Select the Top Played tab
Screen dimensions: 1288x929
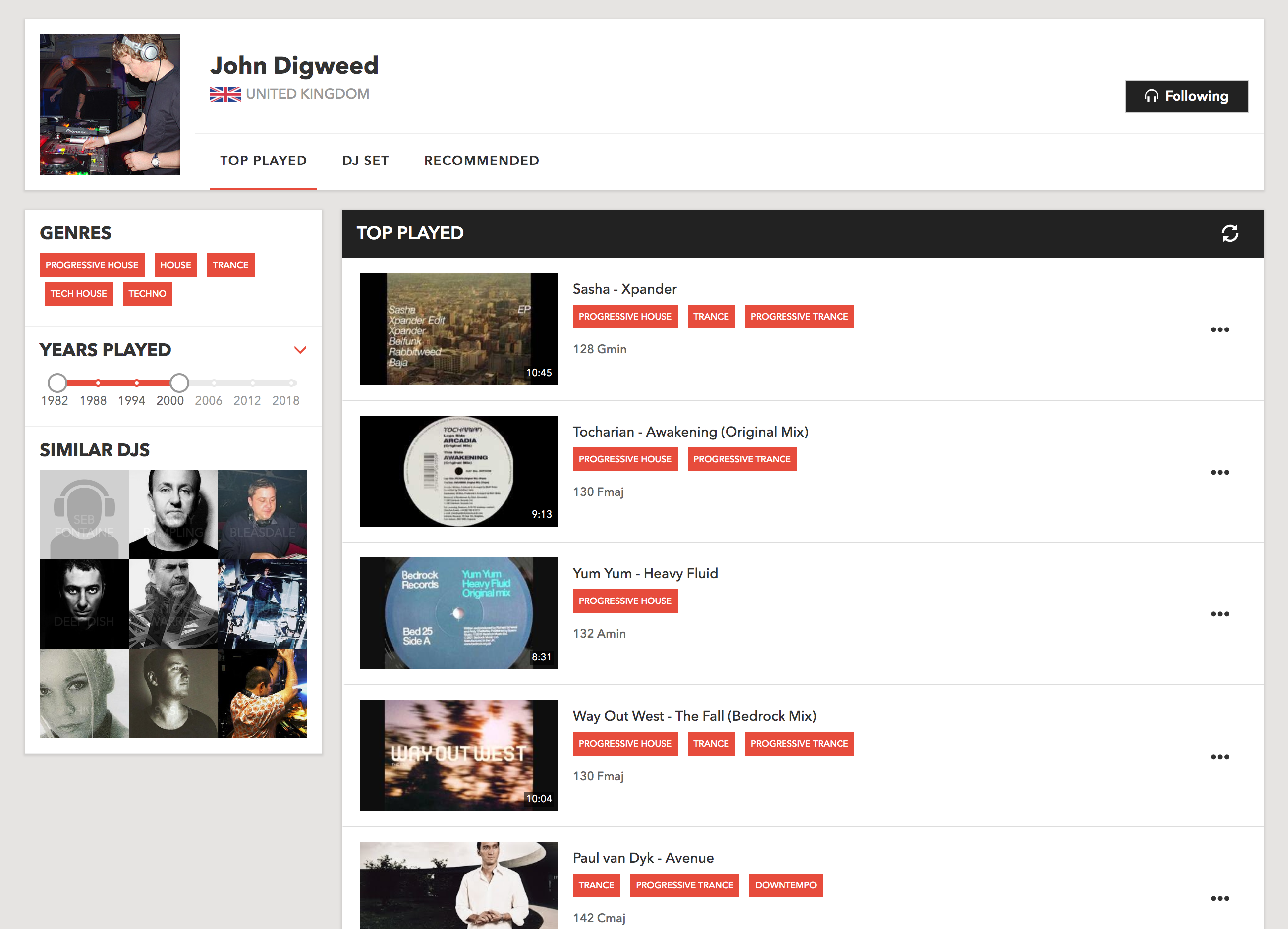[264, 161]
